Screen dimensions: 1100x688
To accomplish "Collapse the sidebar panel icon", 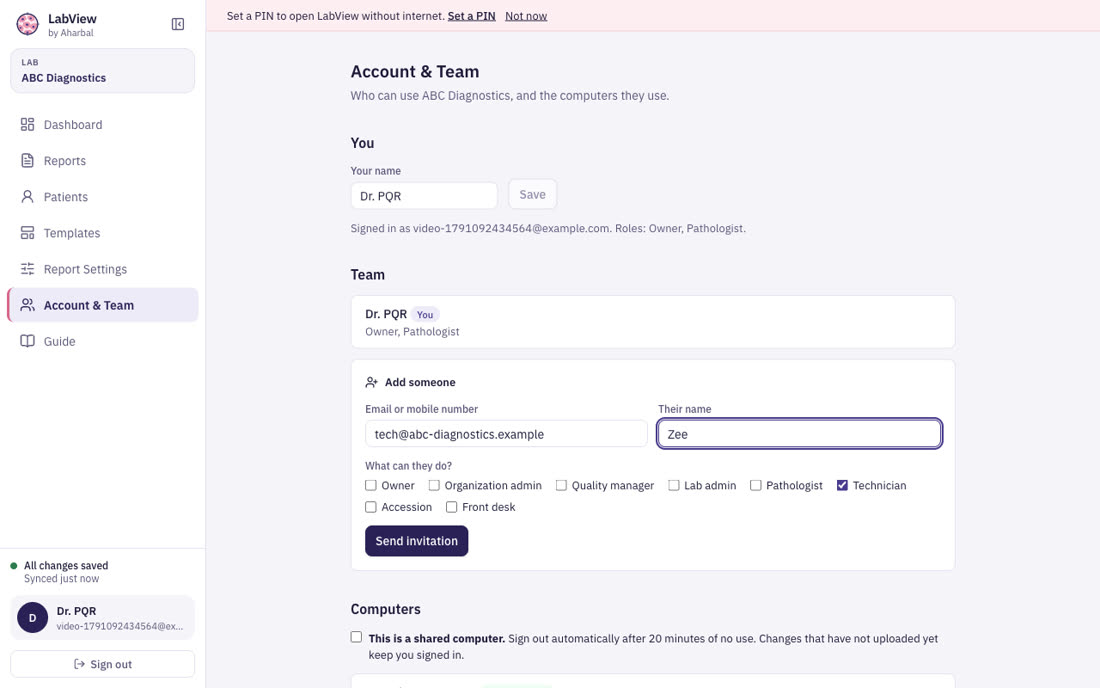I will coord(178,25).
